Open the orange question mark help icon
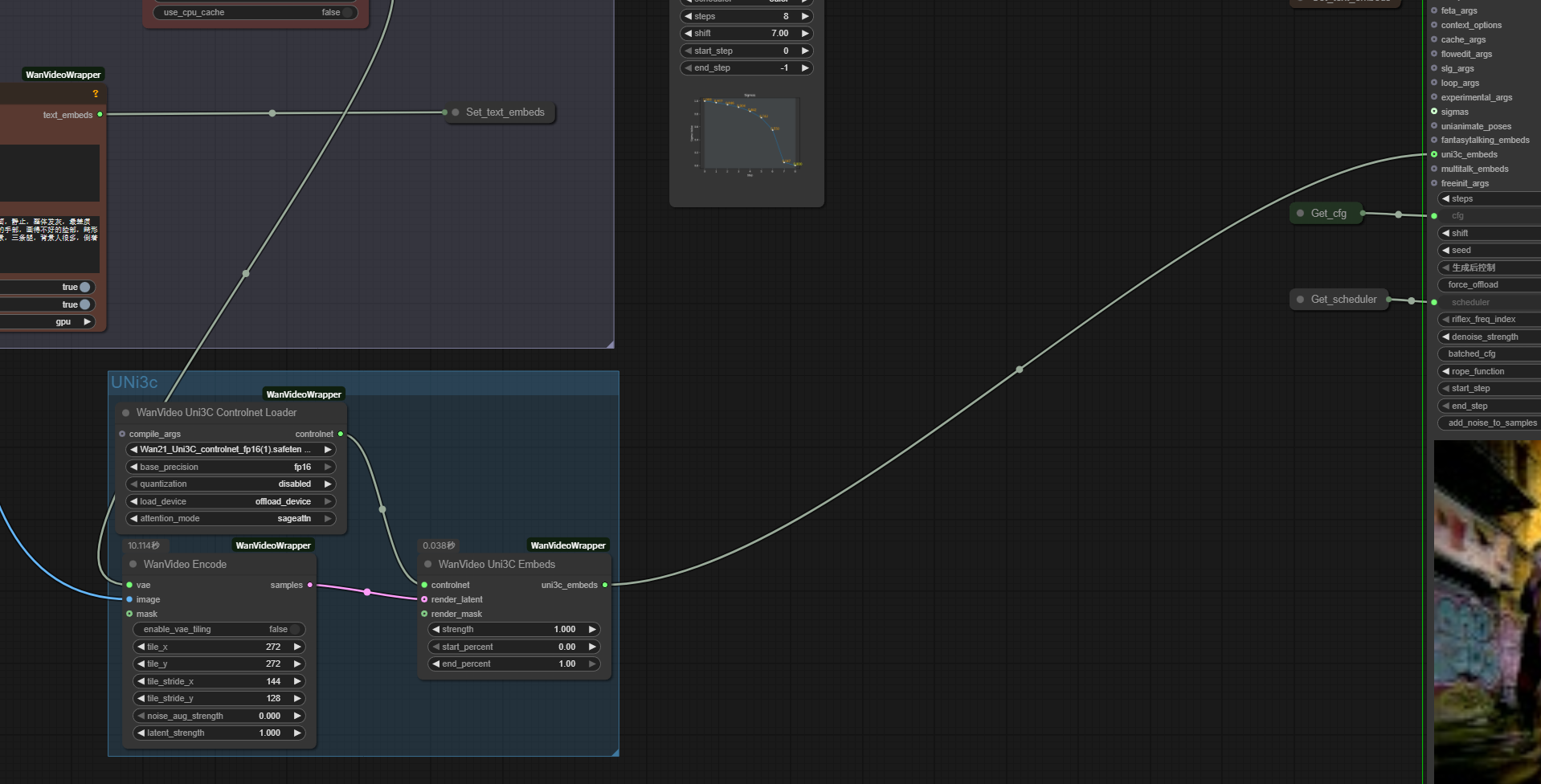Image resolution: width=1541 pixels, height=784 pixels. pos(96,94)
